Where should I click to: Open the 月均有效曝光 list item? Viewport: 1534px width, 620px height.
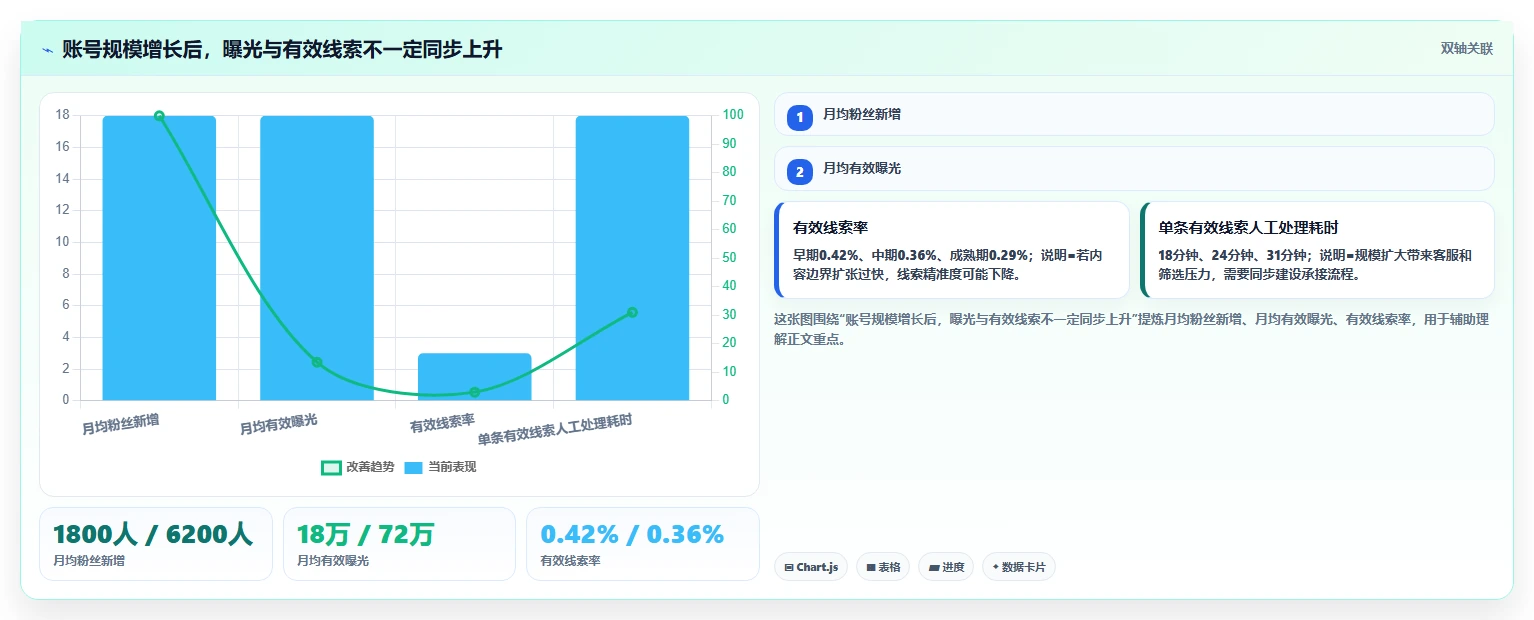[1134, 168]
